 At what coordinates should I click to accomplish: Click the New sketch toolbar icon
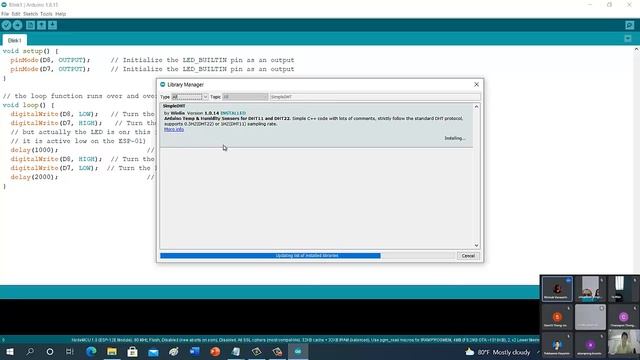click(x=30, y=25)
